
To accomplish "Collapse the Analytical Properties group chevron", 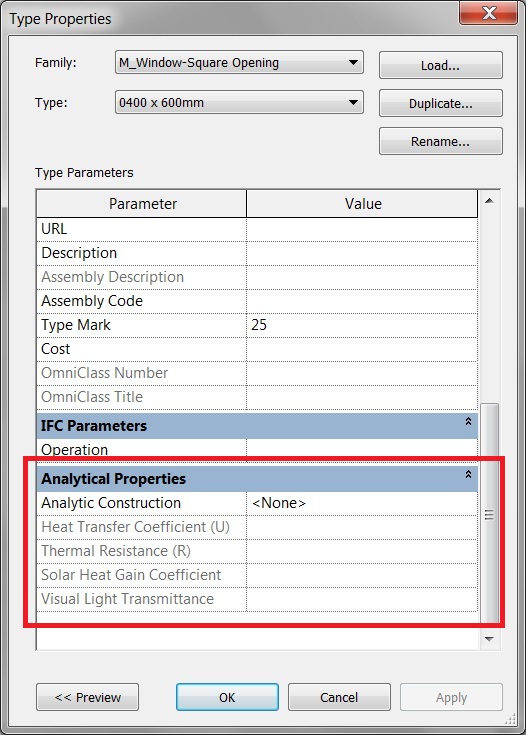I will (468, 474).
